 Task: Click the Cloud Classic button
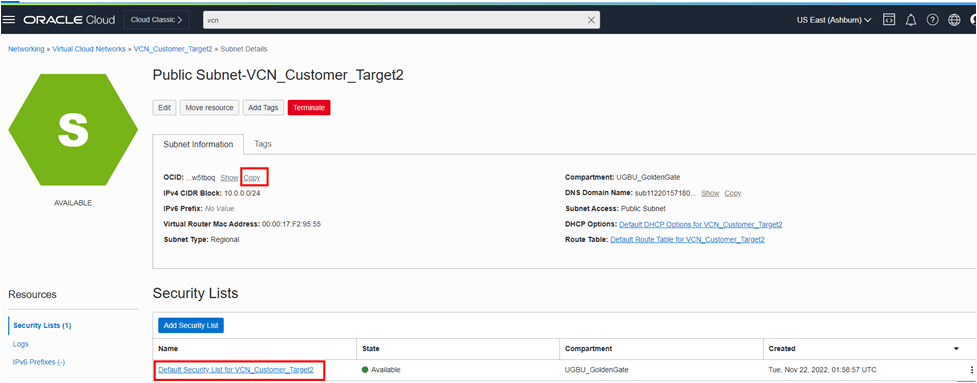(156, 20)
